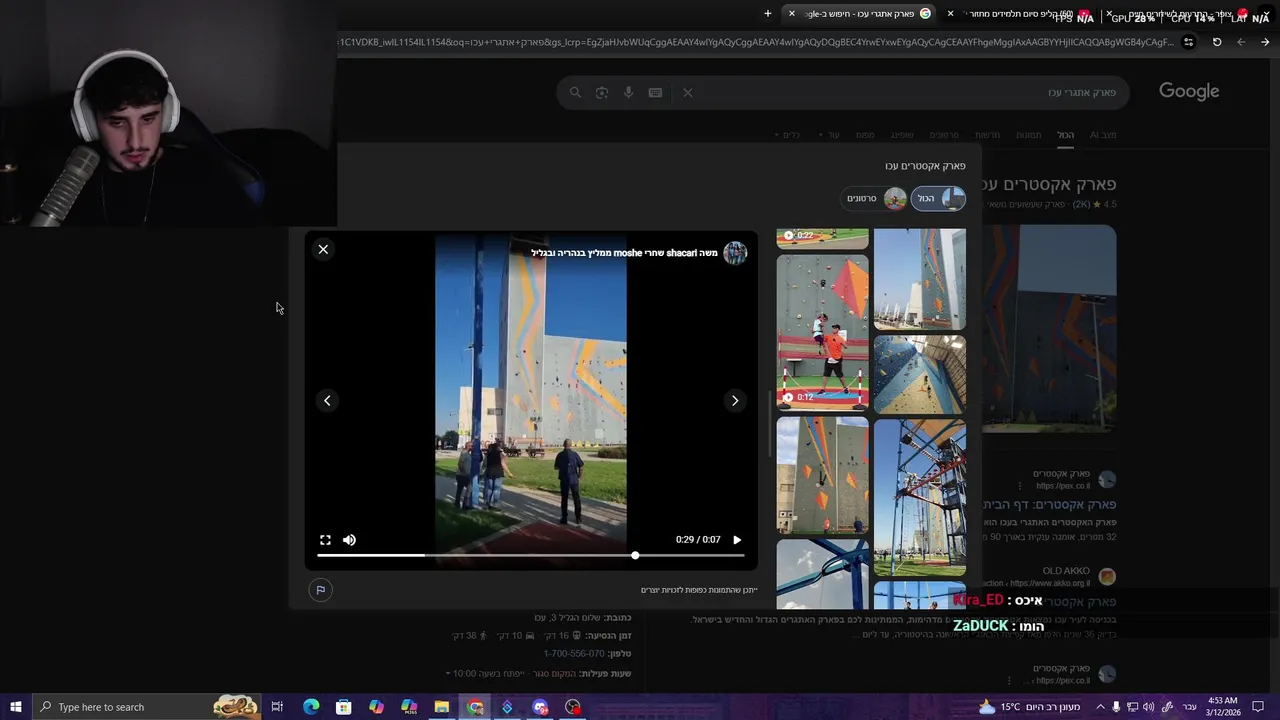Image resolution: width=1280 pixels, height=720 pixels.
Task: Switch to the מצב AI search tab
Action: pyautogui.click(x=1102, y=135)
